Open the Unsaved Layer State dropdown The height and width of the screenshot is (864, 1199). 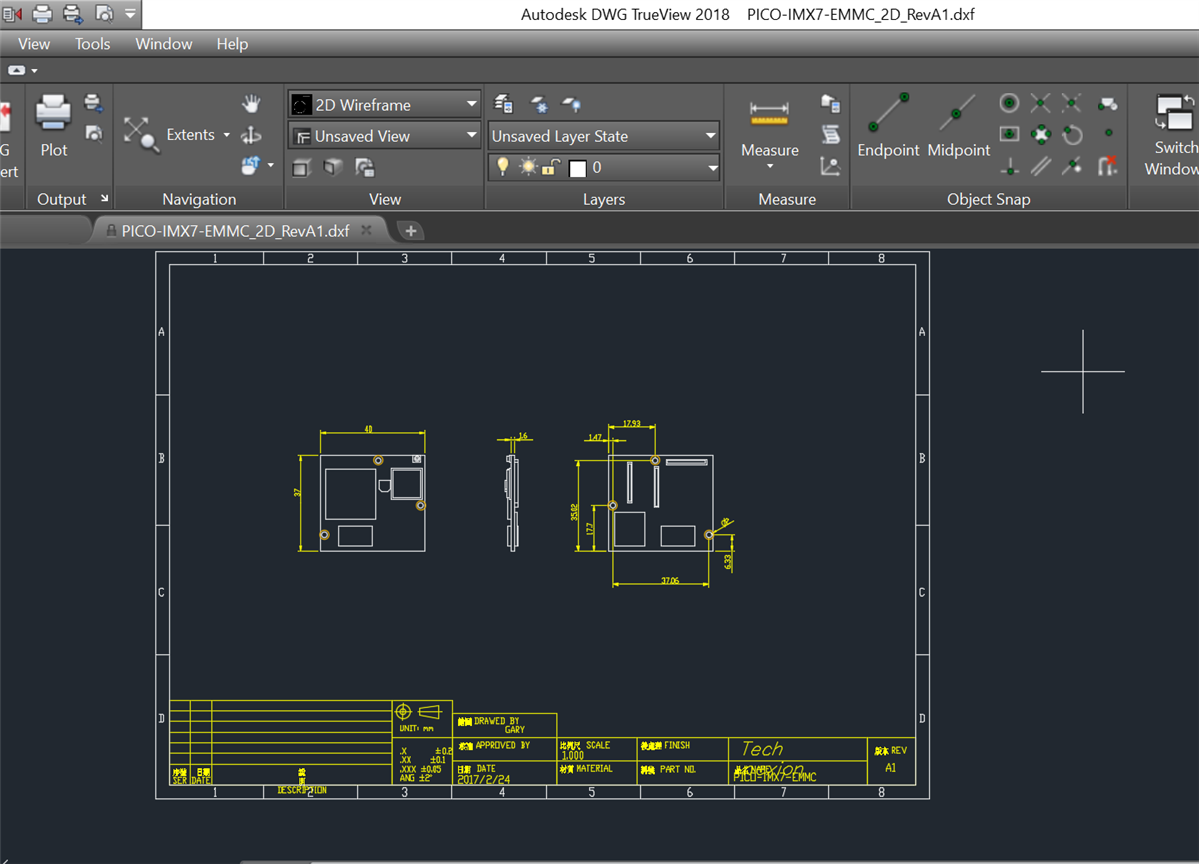point(604,136)
